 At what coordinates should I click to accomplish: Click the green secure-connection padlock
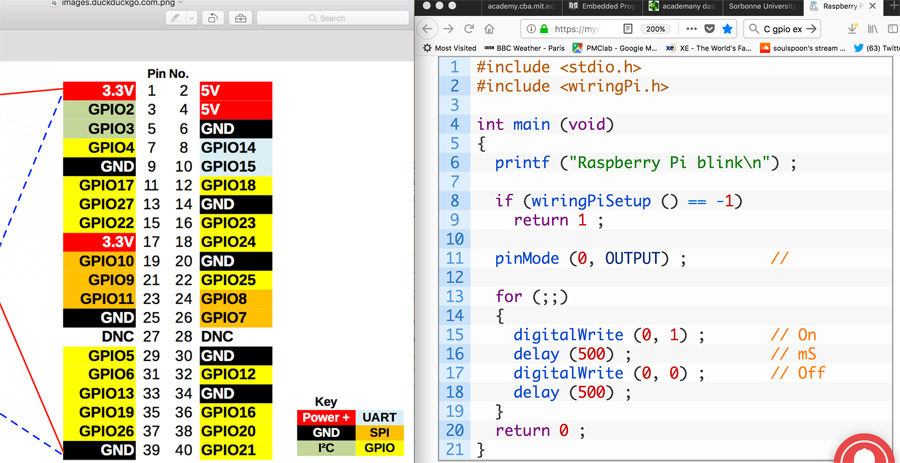tap(543, 29)
